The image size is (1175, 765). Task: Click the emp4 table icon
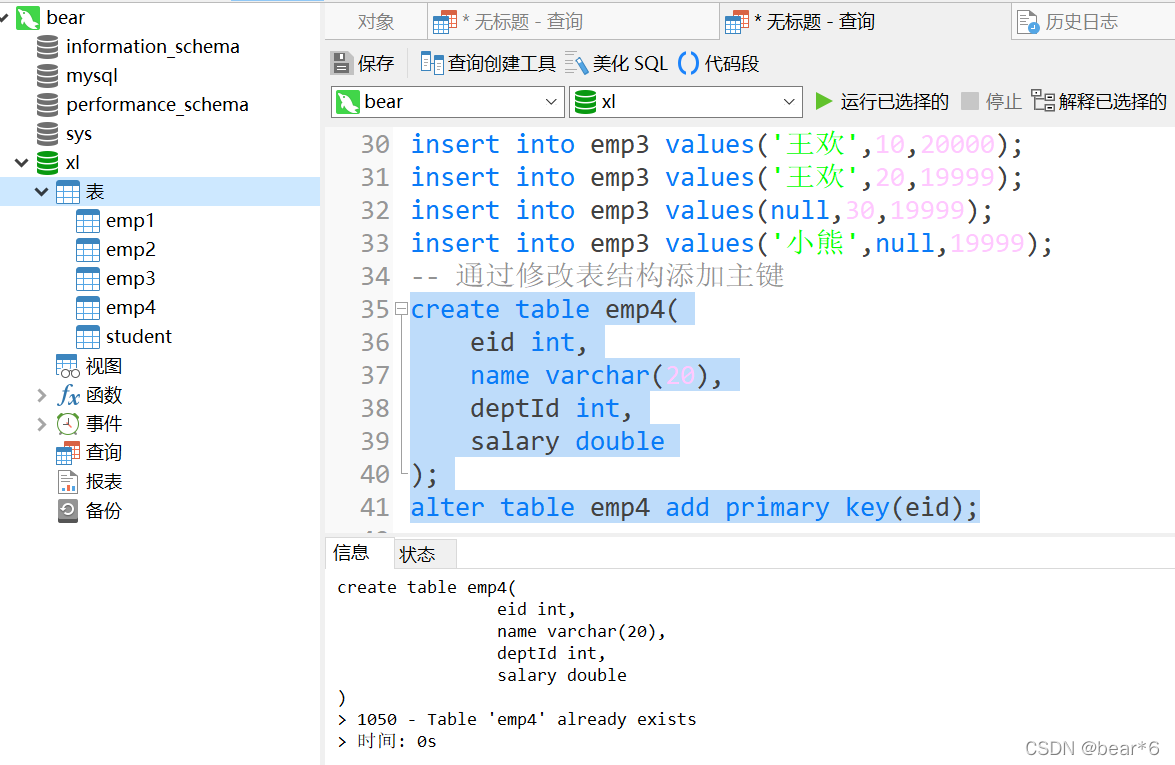[88, 308]
